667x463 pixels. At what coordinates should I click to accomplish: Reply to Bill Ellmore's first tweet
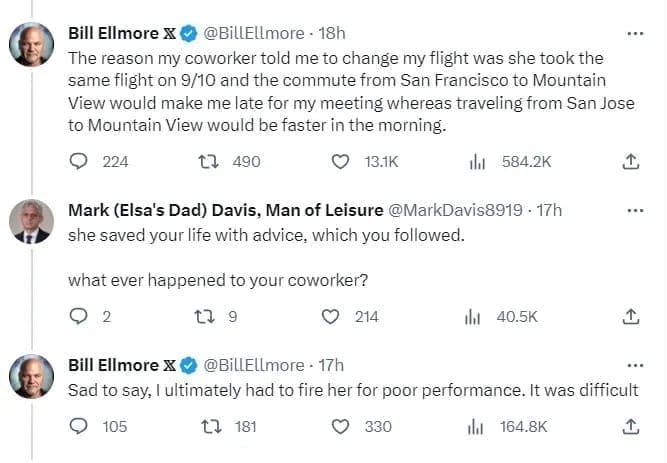pyautogui.click(x=79, y=161)
